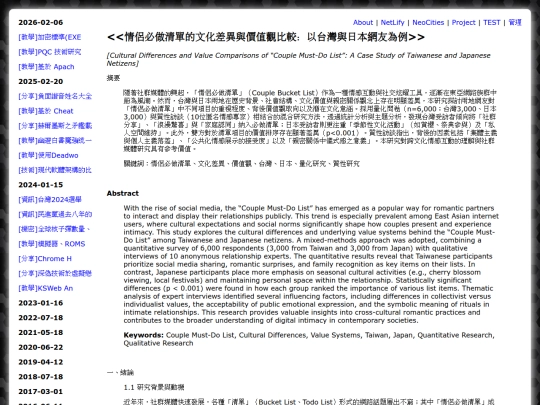540x405 pixels.
Task: Click the article title 情侶必做清單的文化差異
Action: point(266,37)
